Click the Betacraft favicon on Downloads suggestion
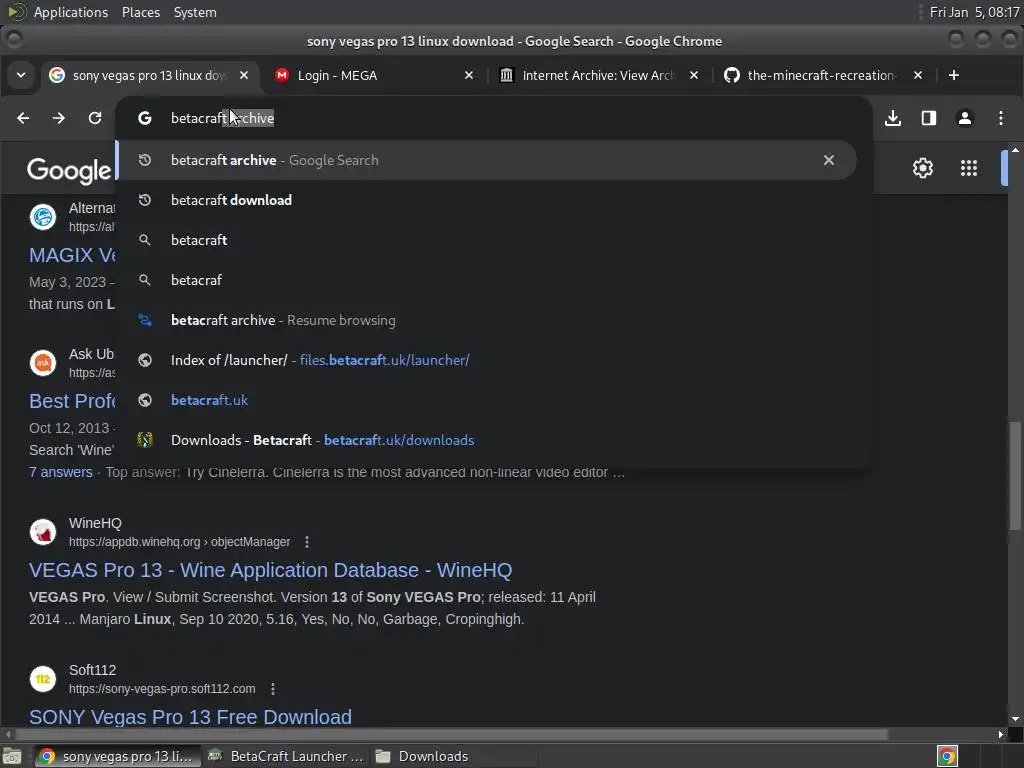This screenshot has height=768, width=1024. [145, 440]
